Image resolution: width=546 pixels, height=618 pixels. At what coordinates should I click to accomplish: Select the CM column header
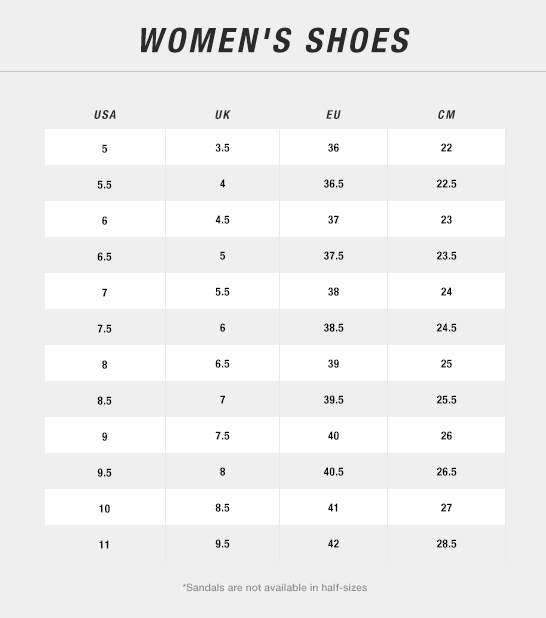[446, 115]
